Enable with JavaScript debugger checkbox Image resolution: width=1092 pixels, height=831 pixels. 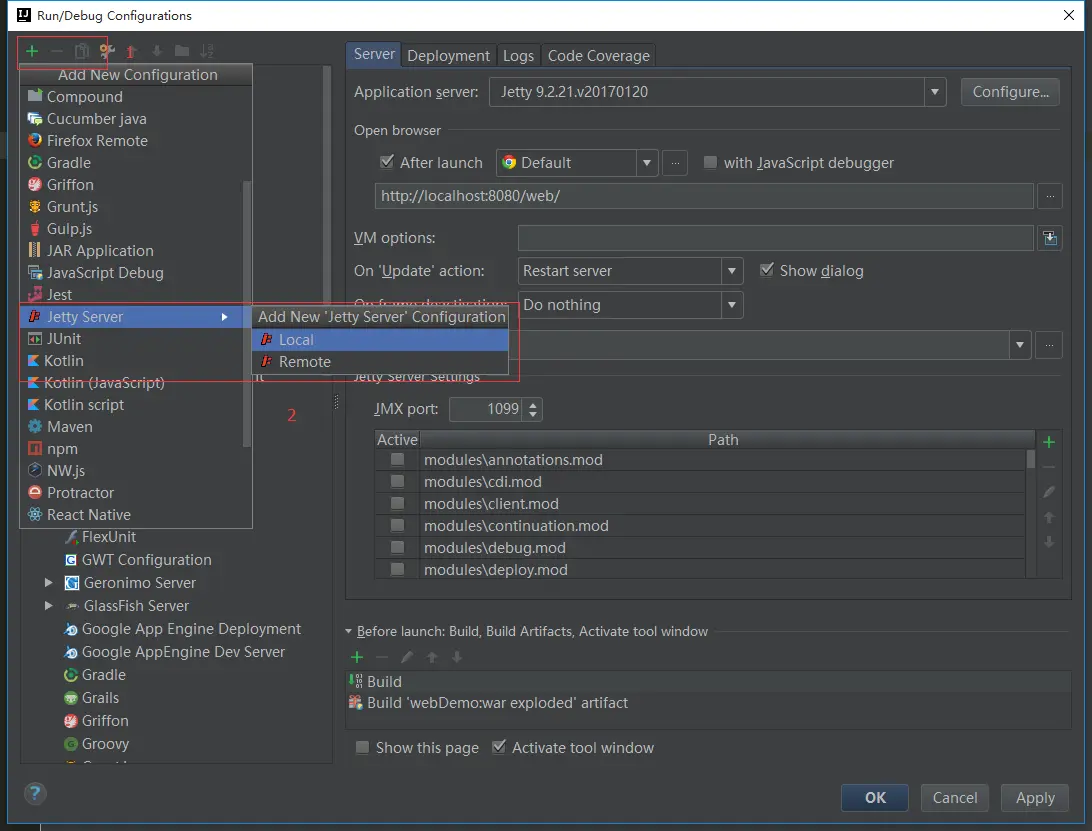710,162
